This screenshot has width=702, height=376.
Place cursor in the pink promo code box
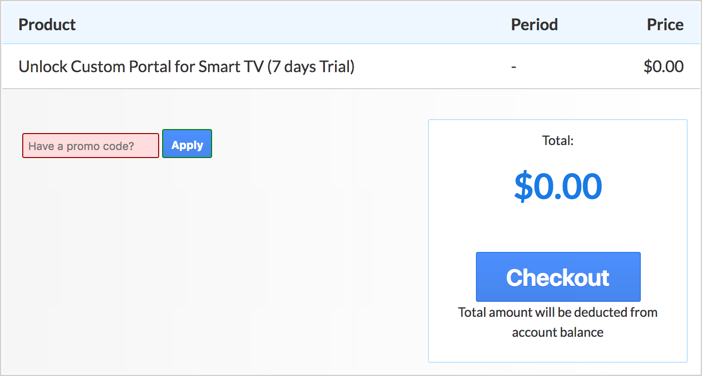(90, 145)
